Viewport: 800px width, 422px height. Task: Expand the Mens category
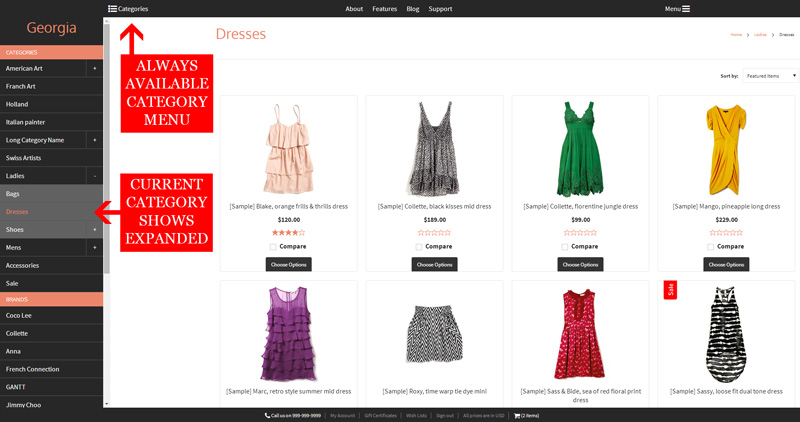tap(94, 247)
